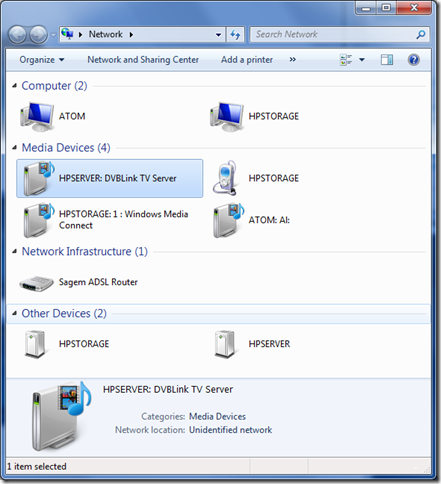The height and width of the screenshot is (484, 441).
Task: Click the Back navigation arrow button
Action: [17, 35]
